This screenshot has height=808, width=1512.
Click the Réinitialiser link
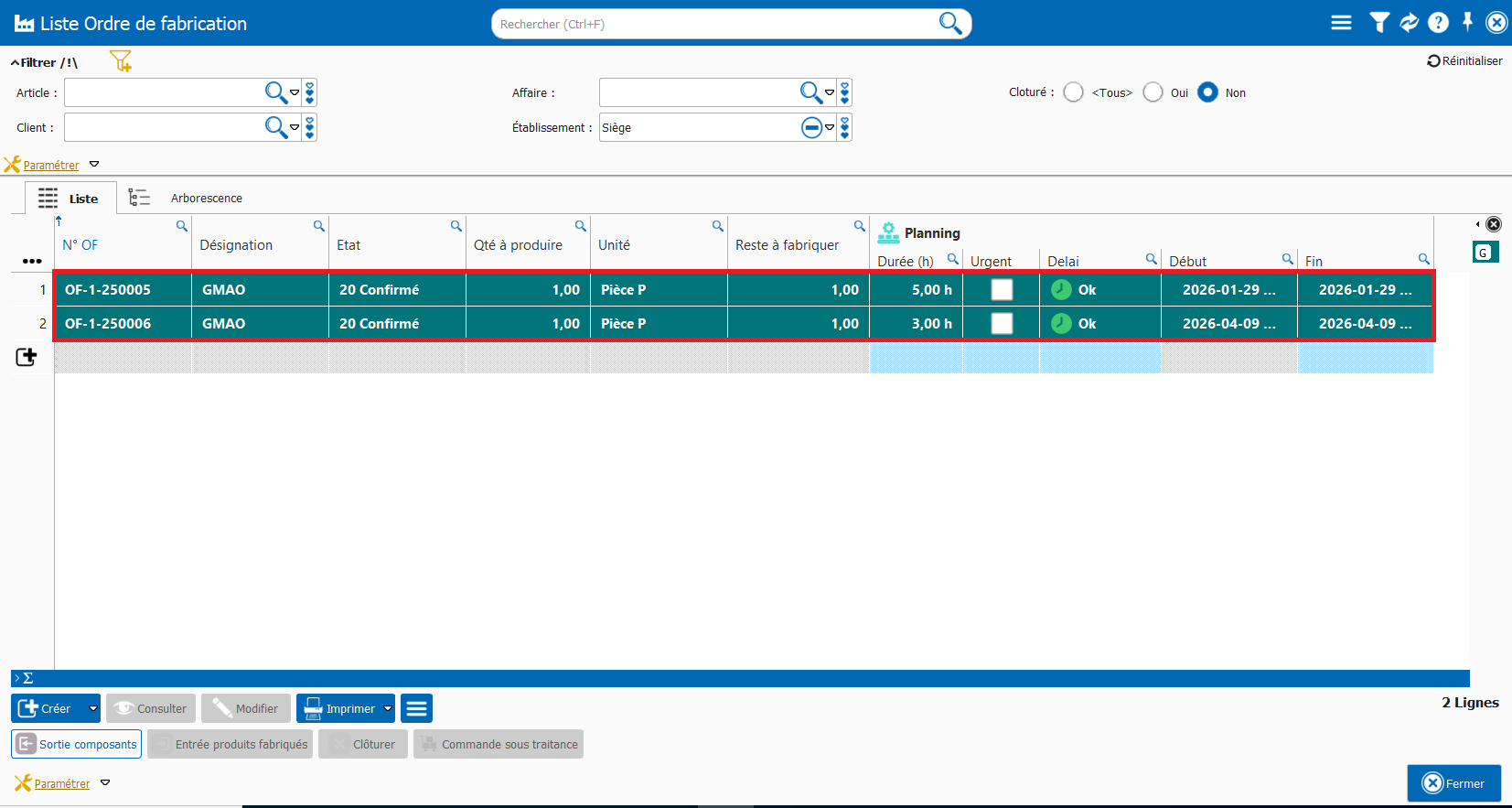coord(1465,61)
